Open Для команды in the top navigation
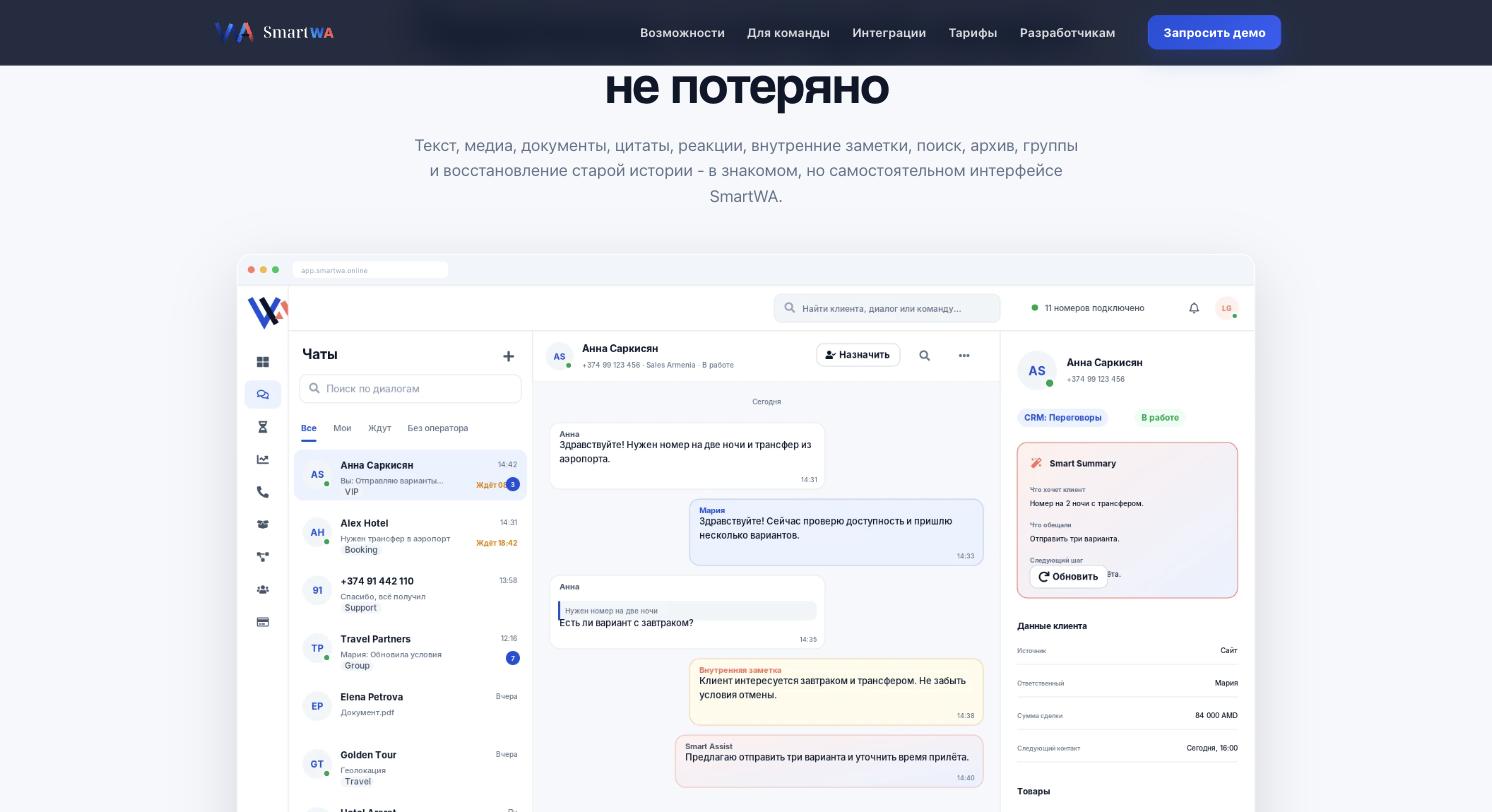Image resolution: width=1492 pixels, height=812 pixels. point(788,33)
